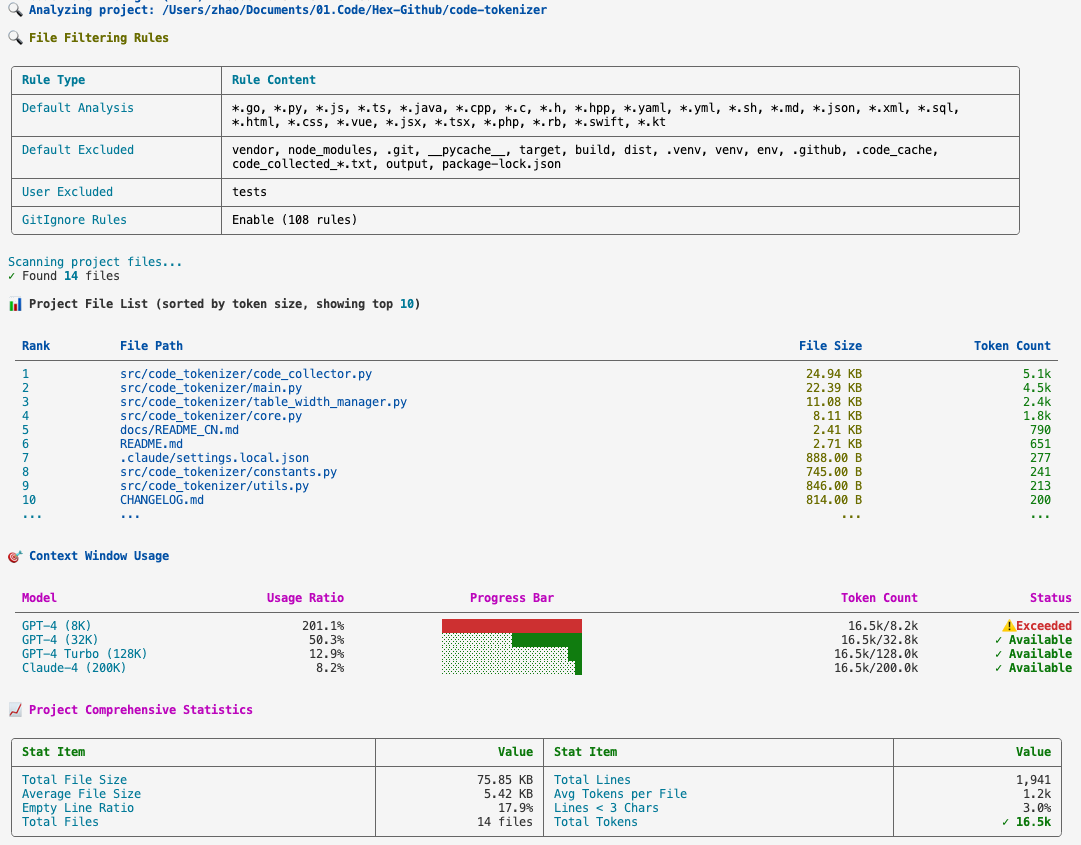Click the magnifier icon beside Analyzing project
The height and width of the screenshot is (845, 1081).
14,10
